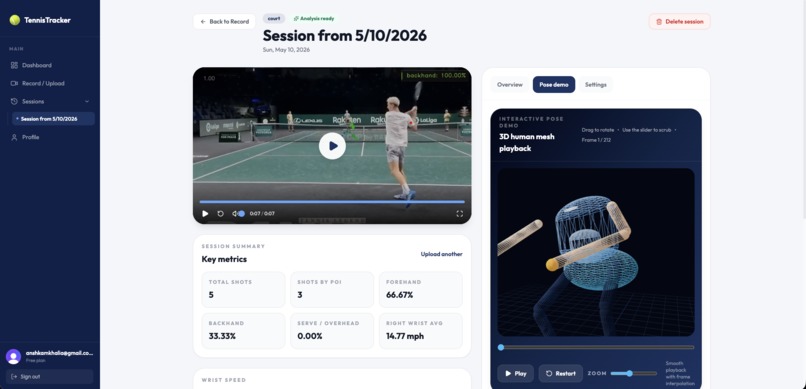Click the Sessions history icon
Viewport: 806px width, 389px height.
click(14, 101)
